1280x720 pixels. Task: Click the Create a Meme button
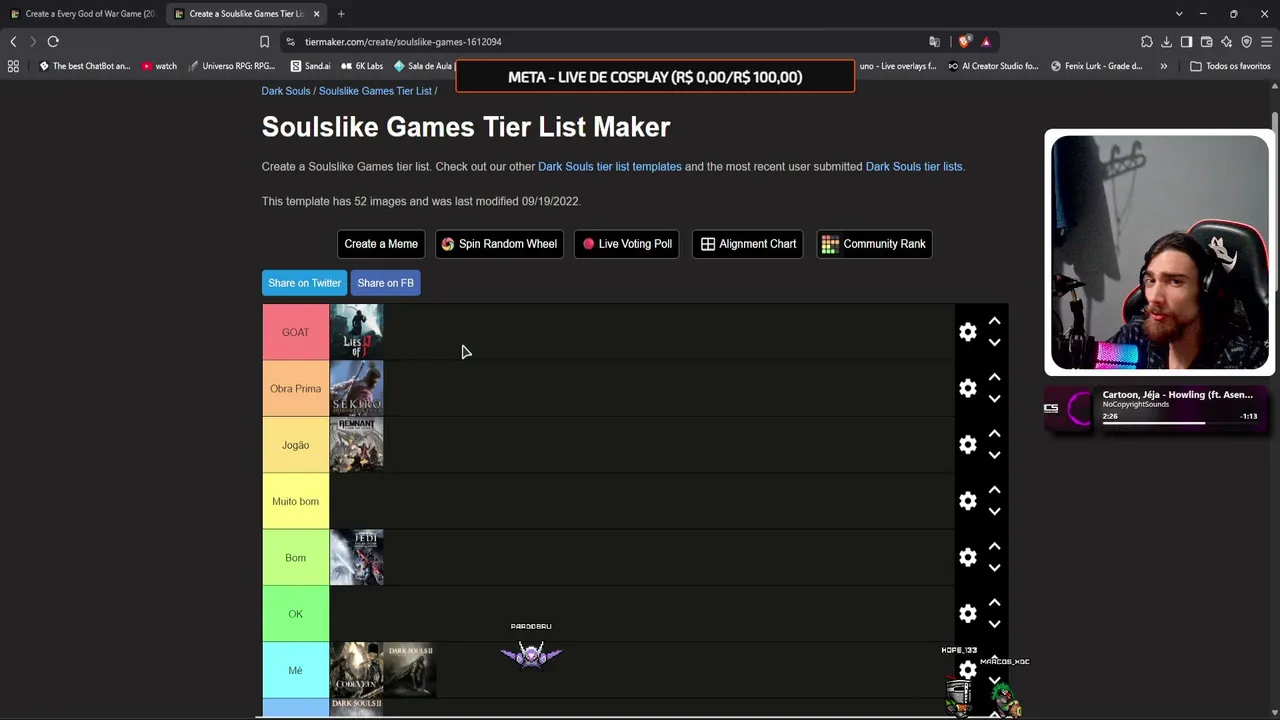[x=381, y=244]
